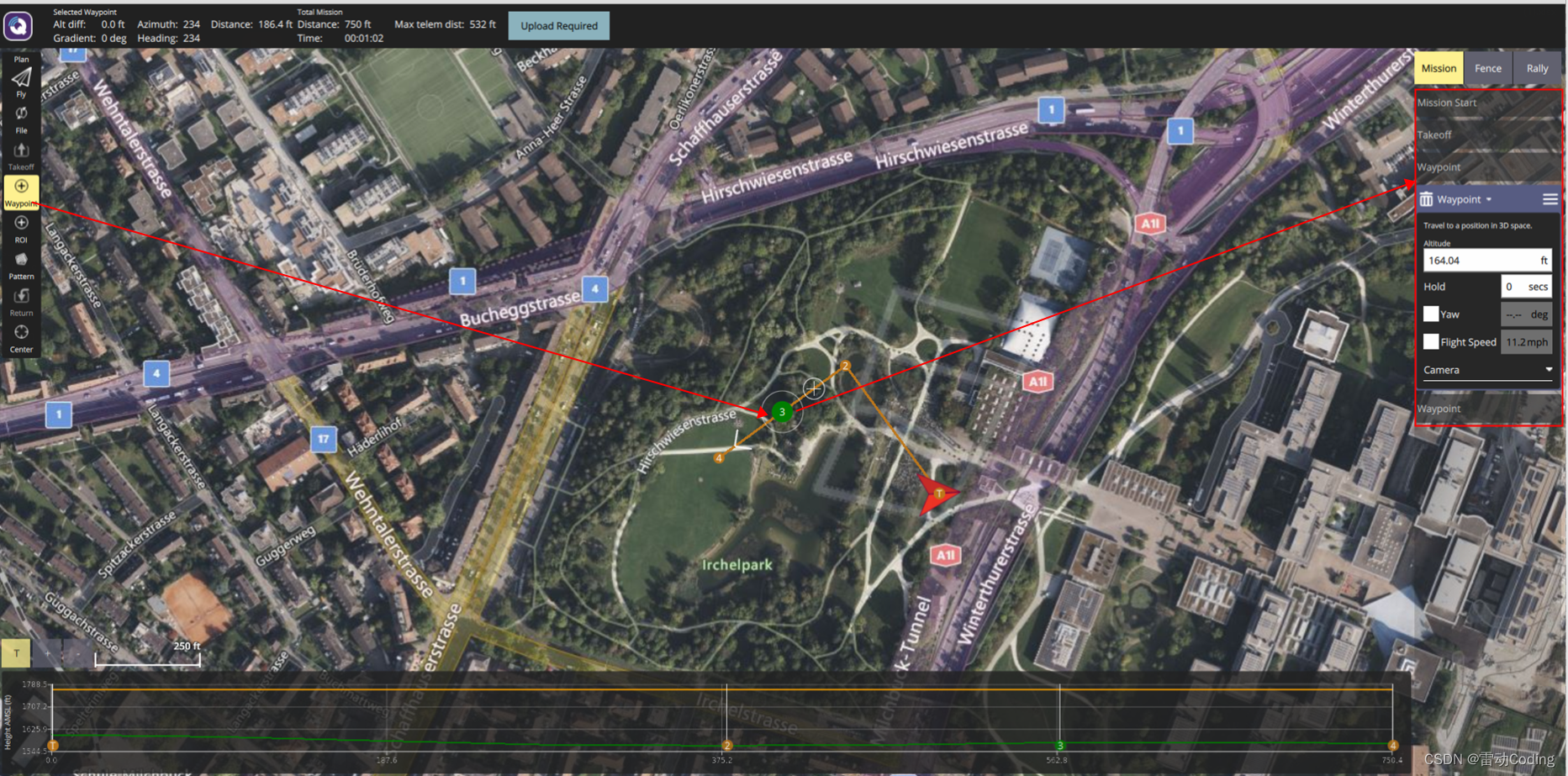The image size is (1568, 776).
Task: Select Waypoint item above selected waypoint
Action: (1487, 166)
